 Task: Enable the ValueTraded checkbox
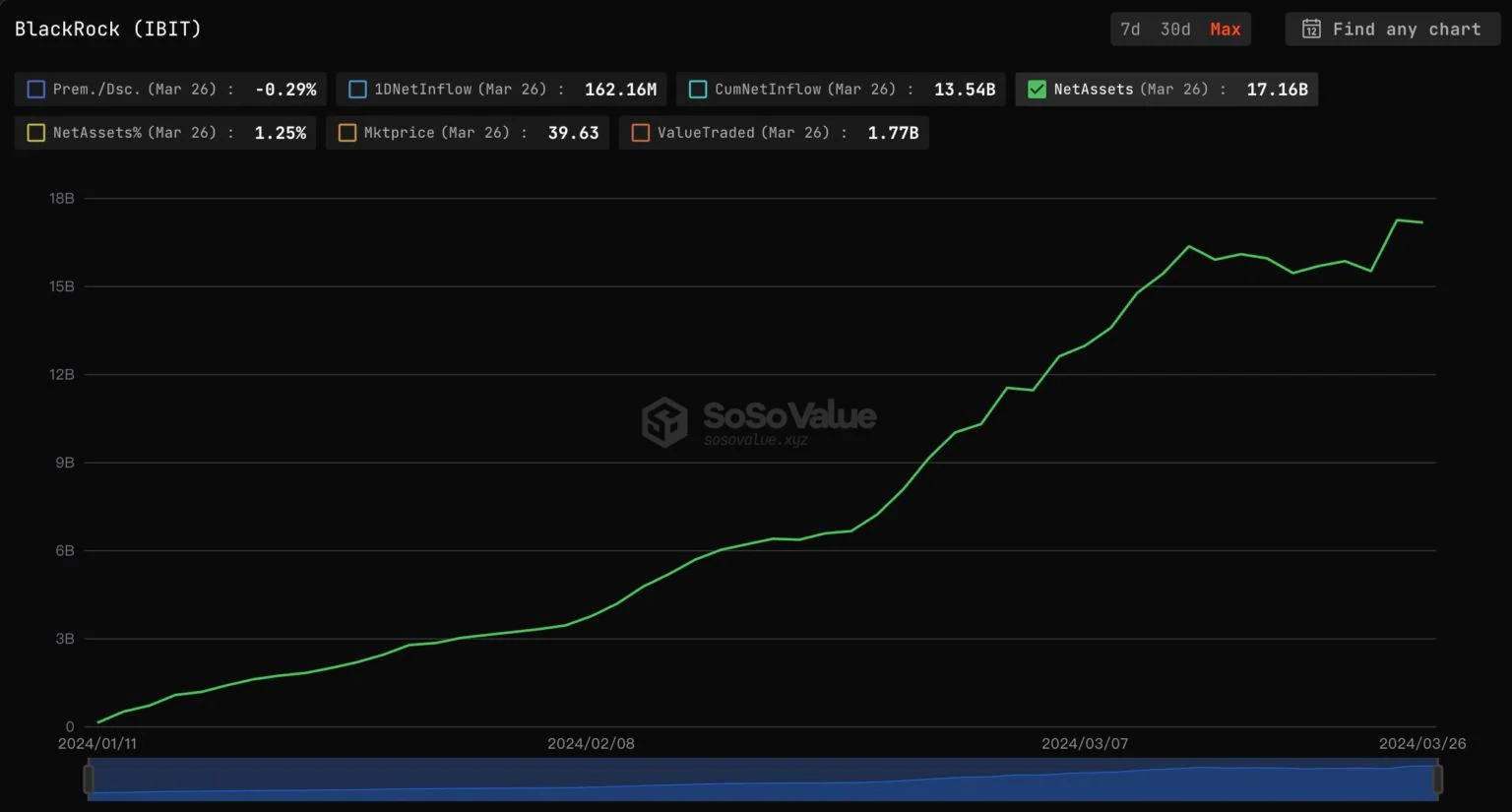(641, 133)
